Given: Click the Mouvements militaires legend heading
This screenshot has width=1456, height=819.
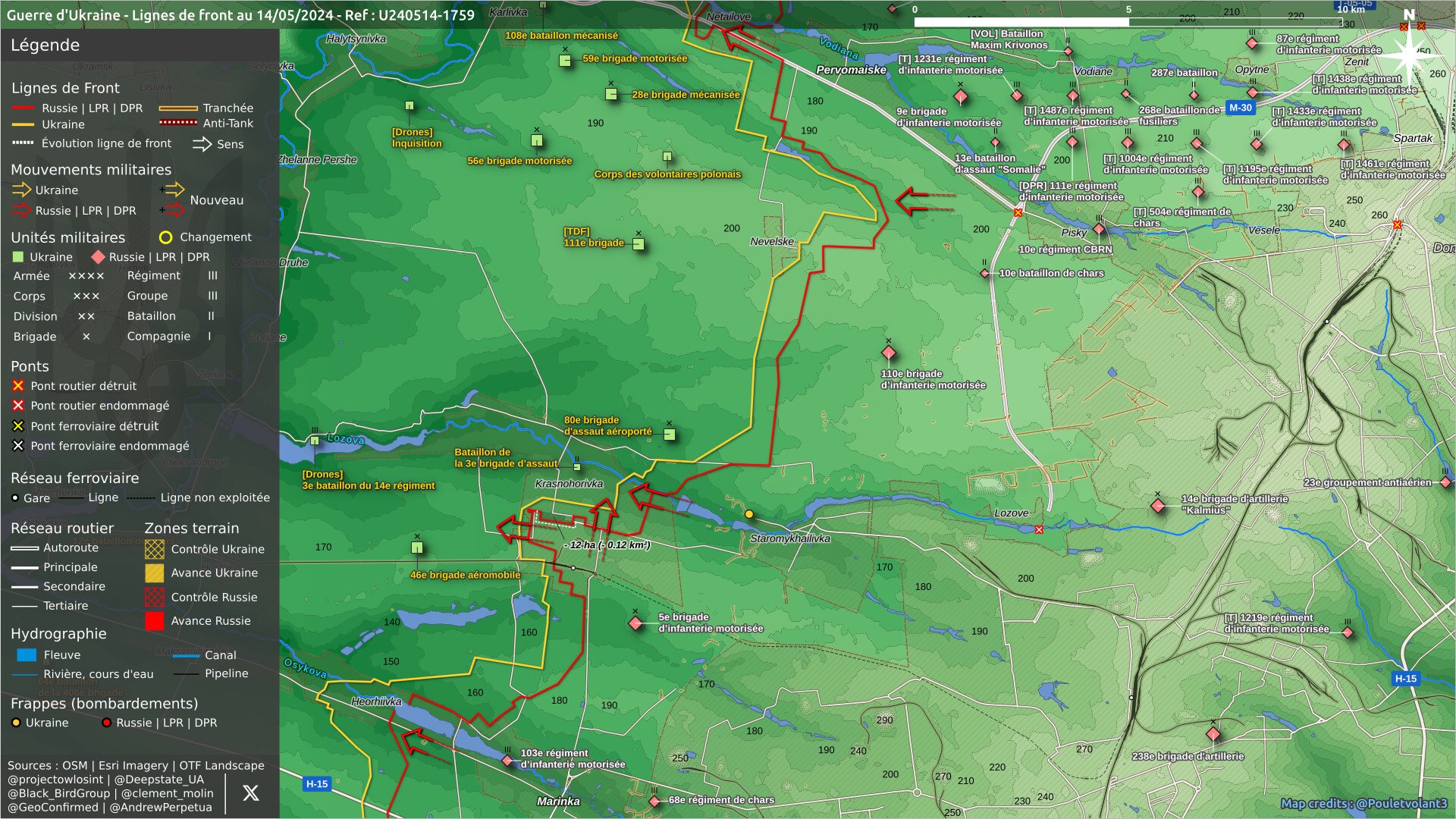Looking at the screenshot, I should (91, 170).
